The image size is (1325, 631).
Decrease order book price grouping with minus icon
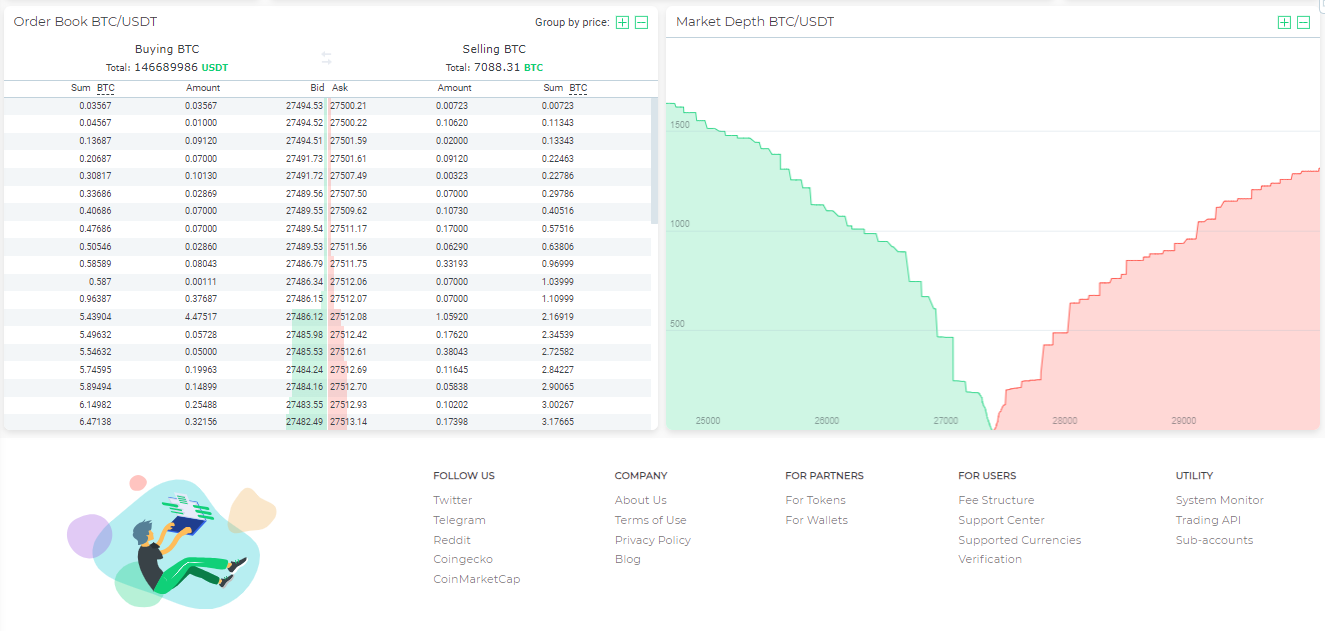tap(642, 22)
